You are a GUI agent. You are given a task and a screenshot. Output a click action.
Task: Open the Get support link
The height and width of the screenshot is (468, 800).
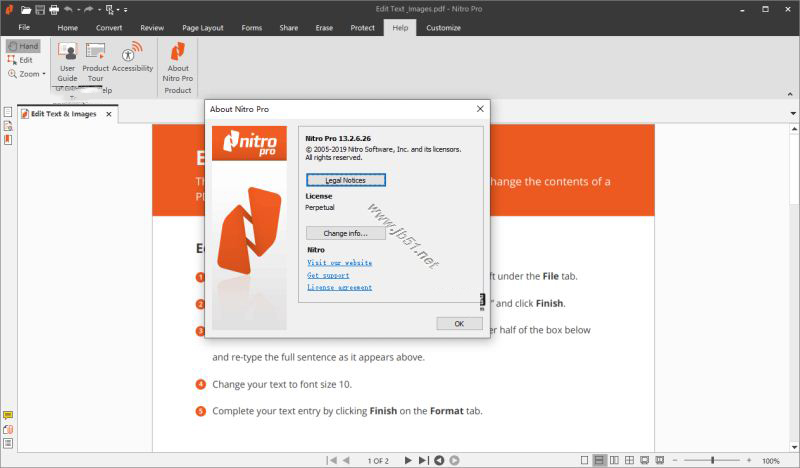pos(328,275)
